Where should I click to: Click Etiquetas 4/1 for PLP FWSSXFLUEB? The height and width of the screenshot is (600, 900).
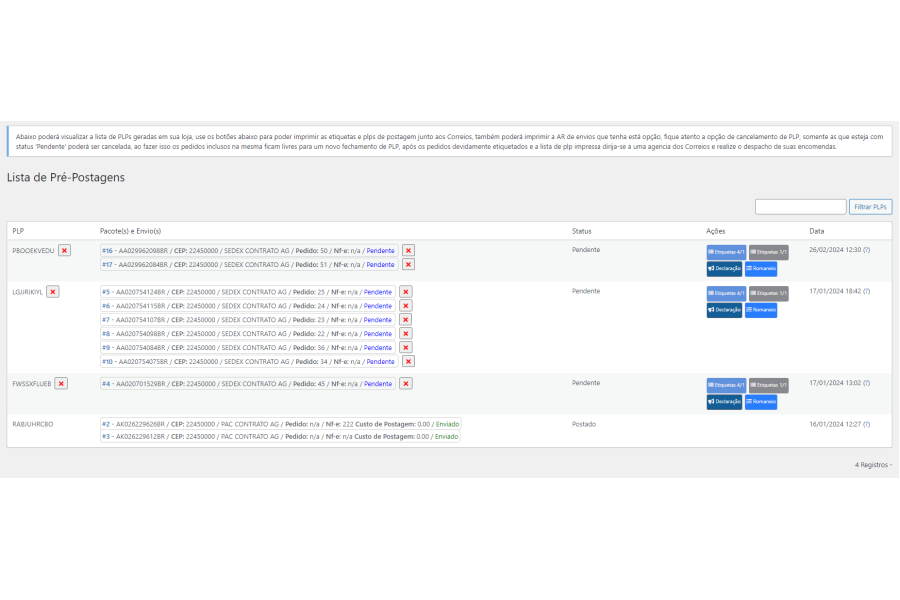tap(726, 385)
